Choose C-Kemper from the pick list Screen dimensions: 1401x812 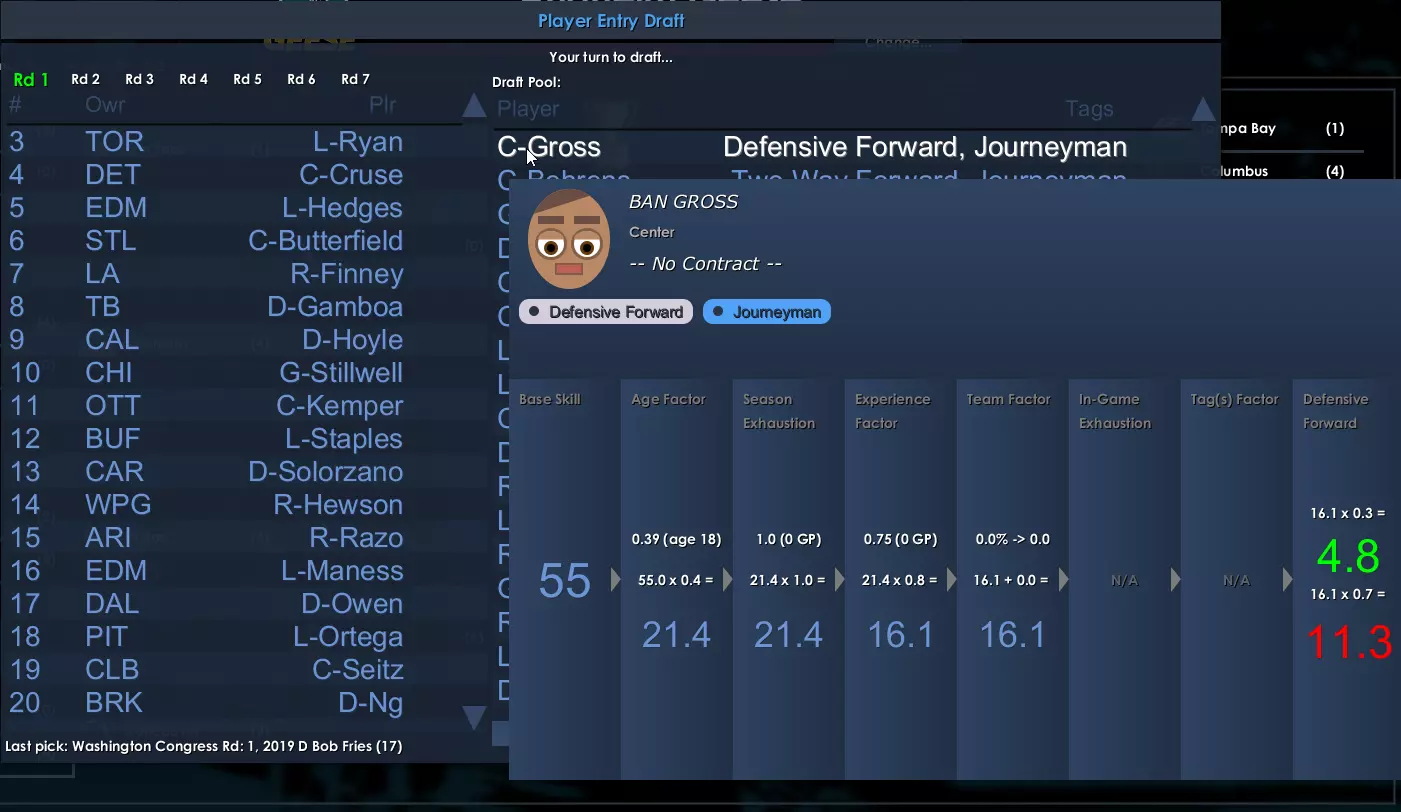click(x=340, y=406)
